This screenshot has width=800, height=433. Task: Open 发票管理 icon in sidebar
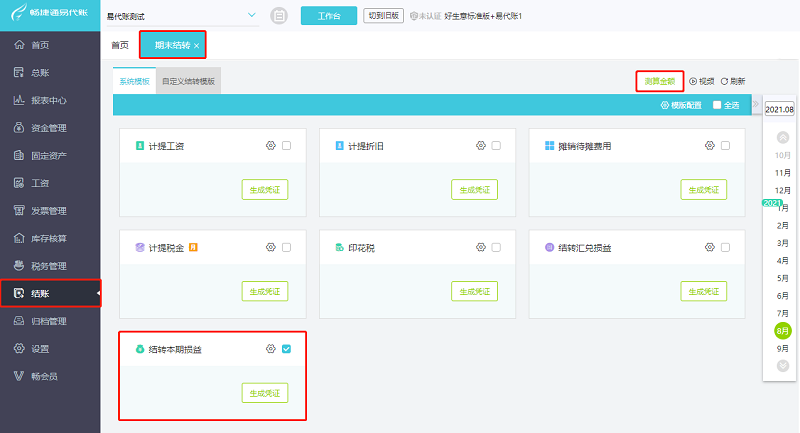click(19, 210)
